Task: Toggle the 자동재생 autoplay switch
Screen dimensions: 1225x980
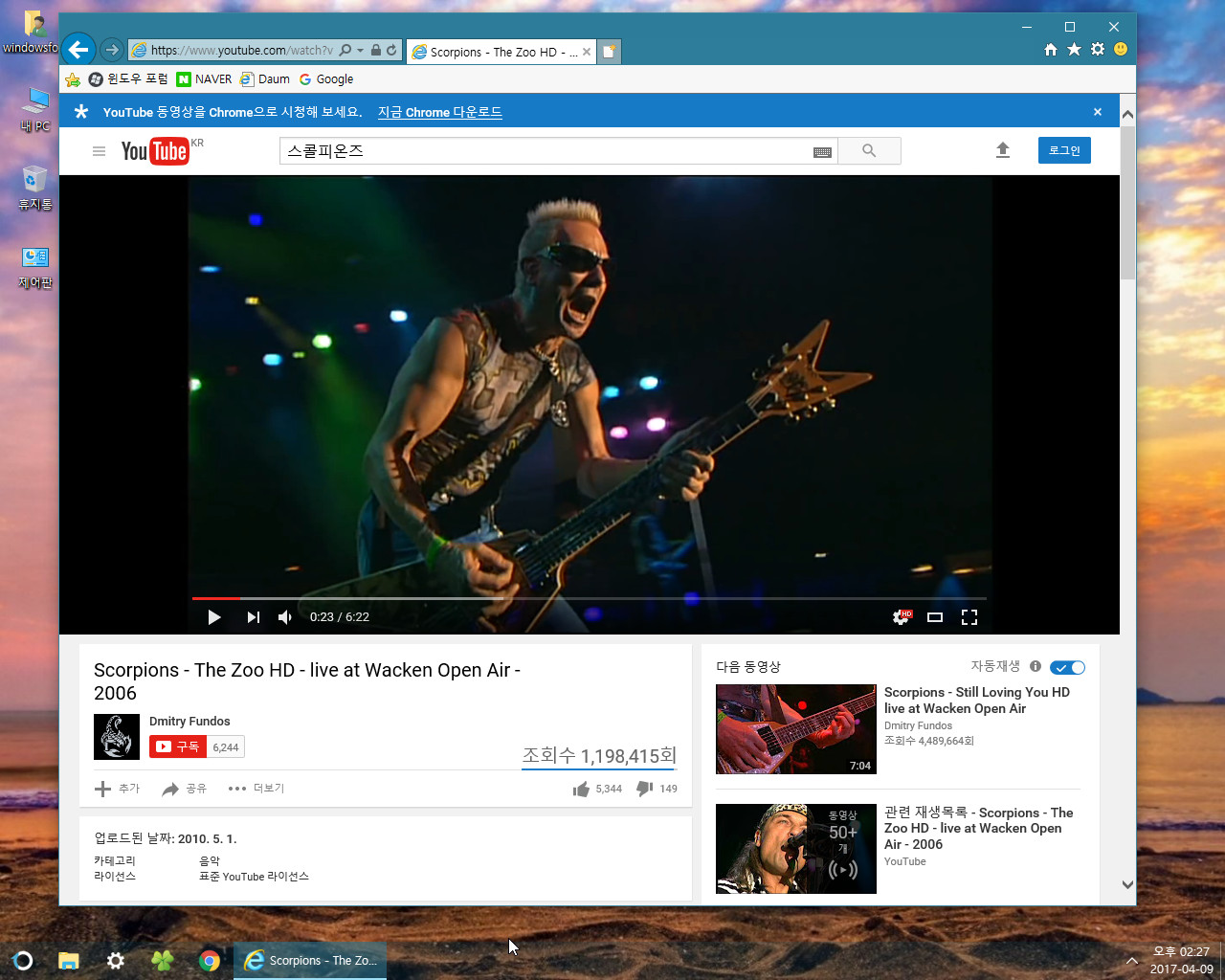Action: click(1067, 667)
